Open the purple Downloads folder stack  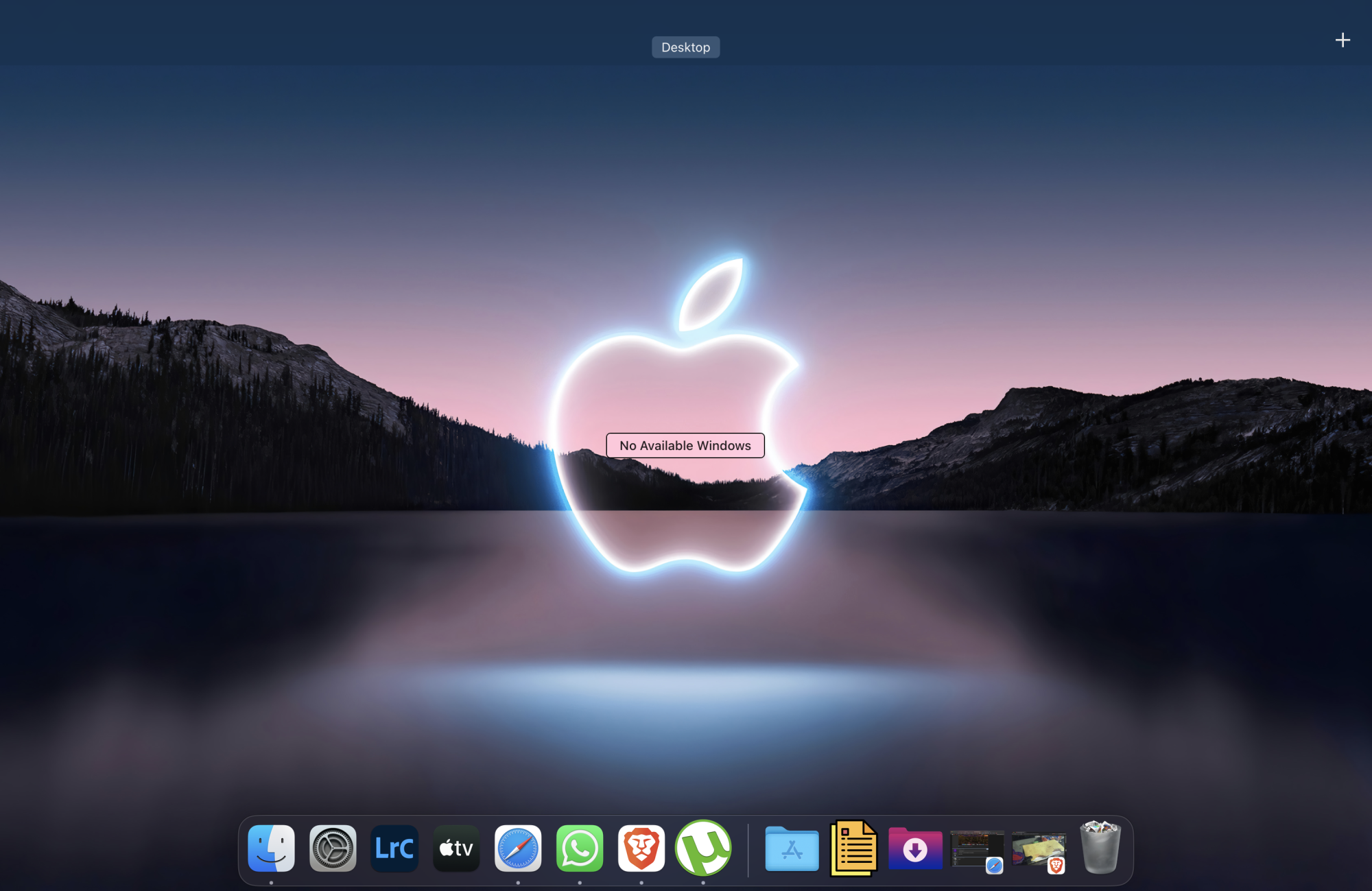pos(915,849)
